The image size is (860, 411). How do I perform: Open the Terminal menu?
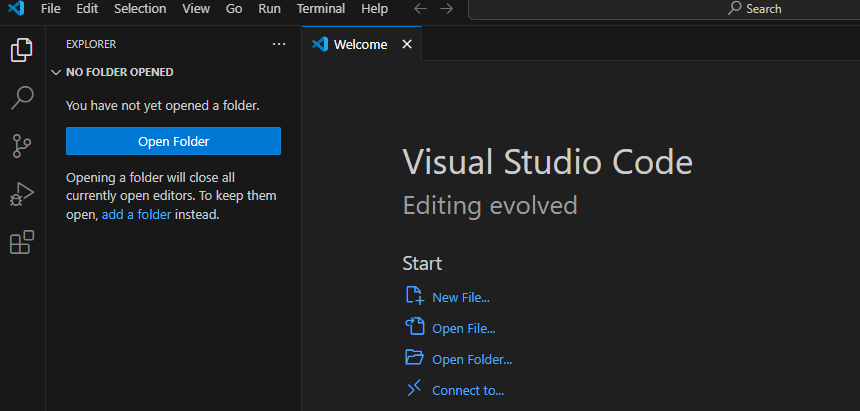tap(321, 9)
